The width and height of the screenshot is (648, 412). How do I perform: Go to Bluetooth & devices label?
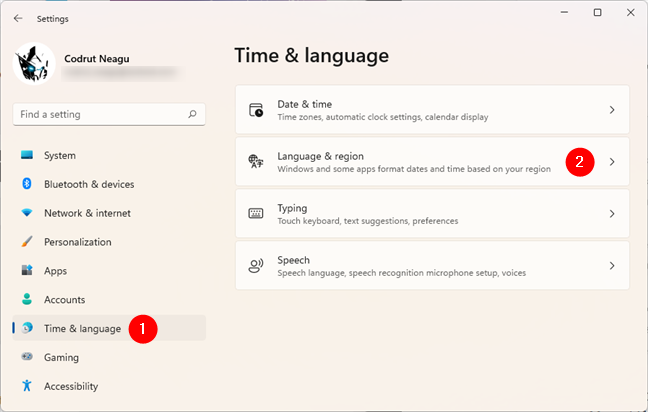[89, 184]
